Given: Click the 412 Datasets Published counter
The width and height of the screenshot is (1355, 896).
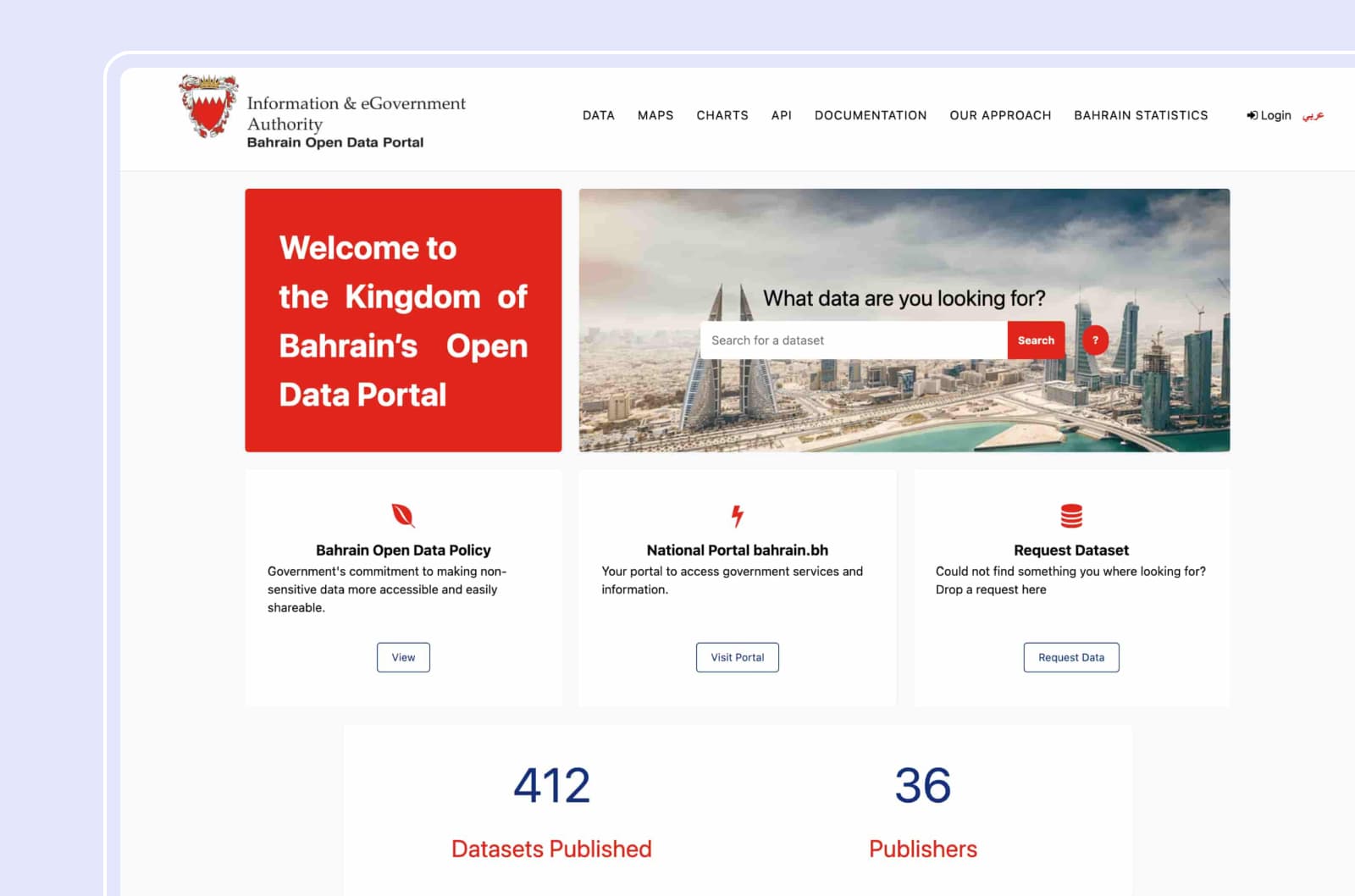Looking at the screenshot, I should 551,786.
